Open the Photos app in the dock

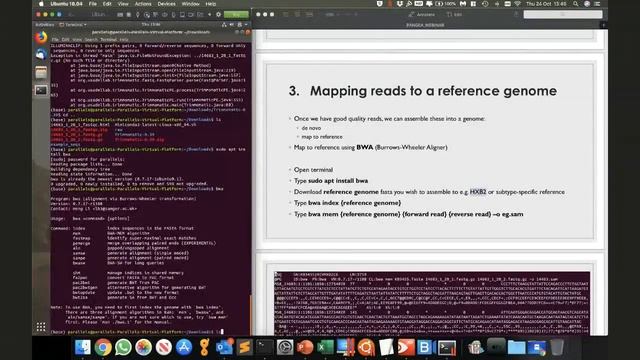[x=143, y=347]
